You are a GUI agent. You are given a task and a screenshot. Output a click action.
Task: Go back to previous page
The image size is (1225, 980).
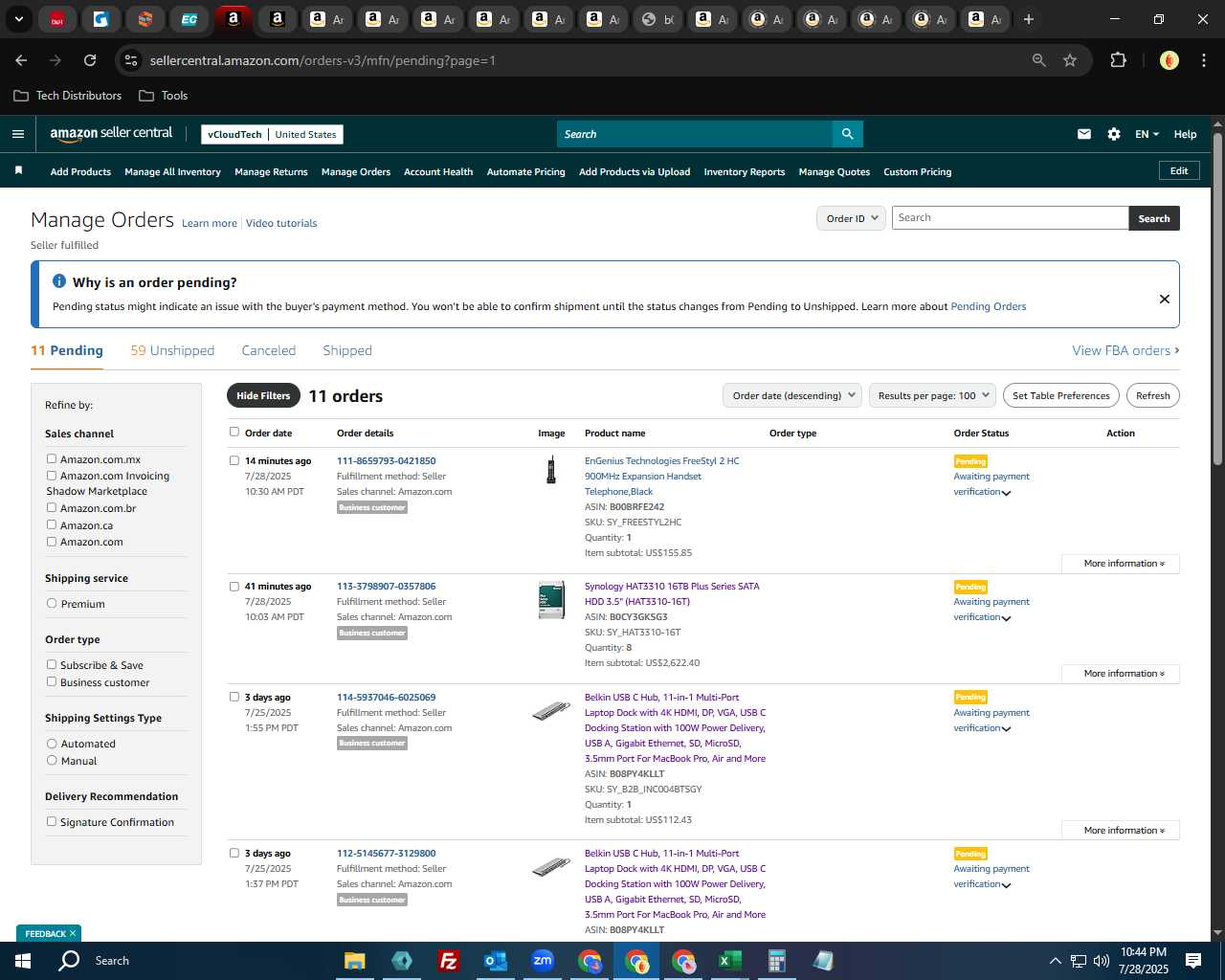click(x=21, y=60)
